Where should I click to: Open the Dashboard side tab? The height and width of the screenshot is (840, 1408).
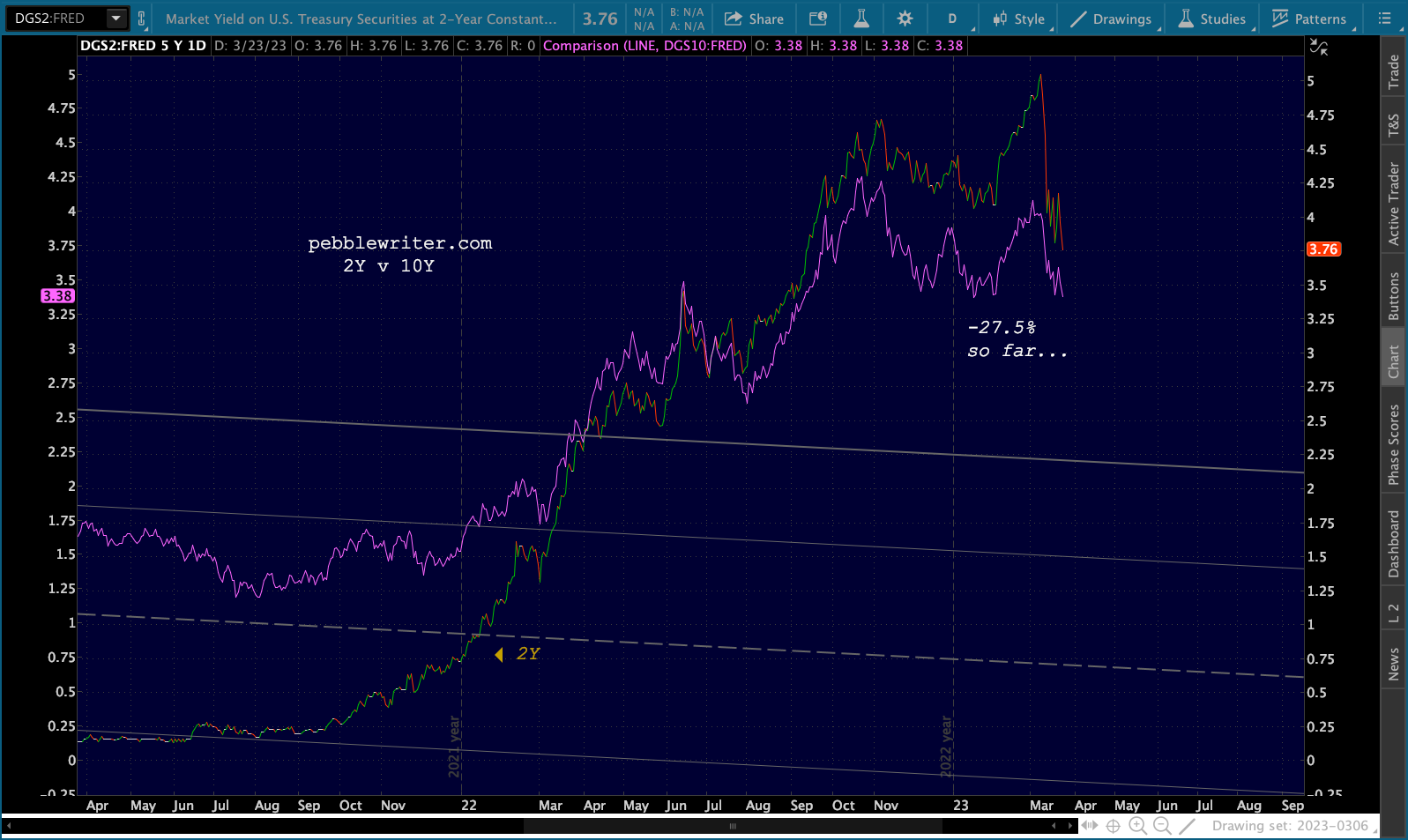coord(1394,544)
